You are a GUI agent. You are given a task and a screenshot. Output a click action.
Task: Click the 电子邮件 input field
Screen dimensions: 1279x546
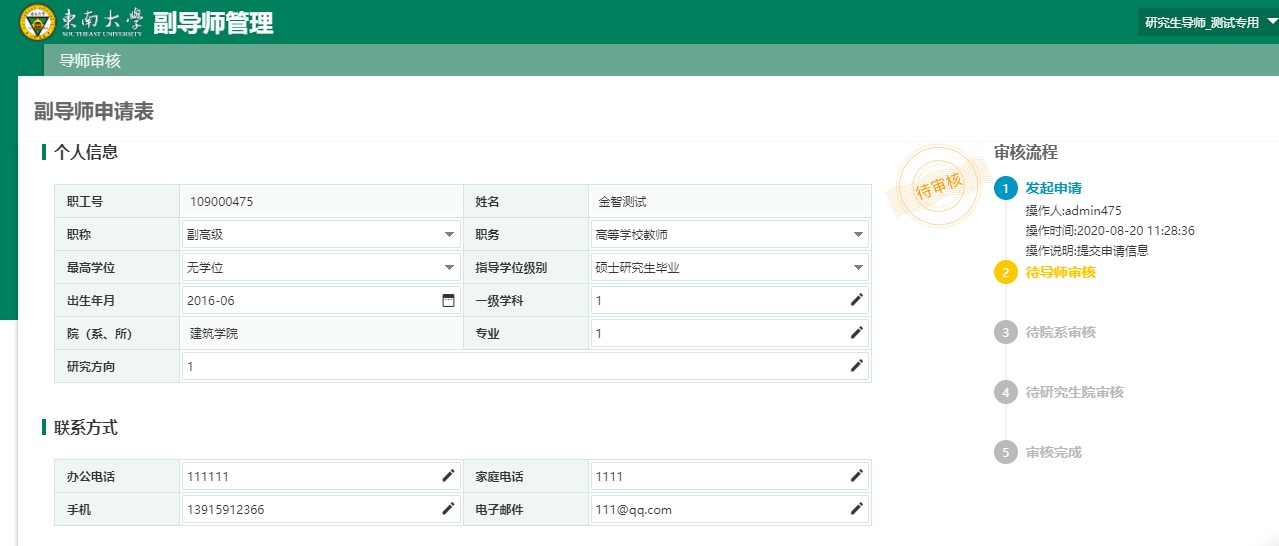click(x=715, y=509)
